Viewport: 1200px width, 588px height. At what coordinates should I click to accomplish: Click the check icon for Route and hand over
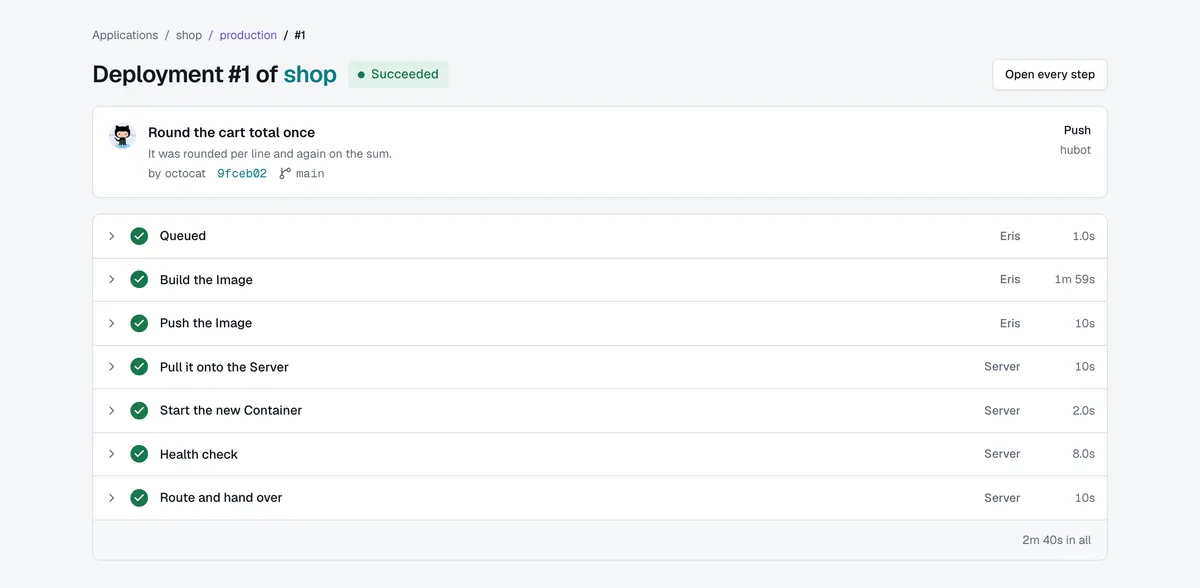(x=139, y=497)
